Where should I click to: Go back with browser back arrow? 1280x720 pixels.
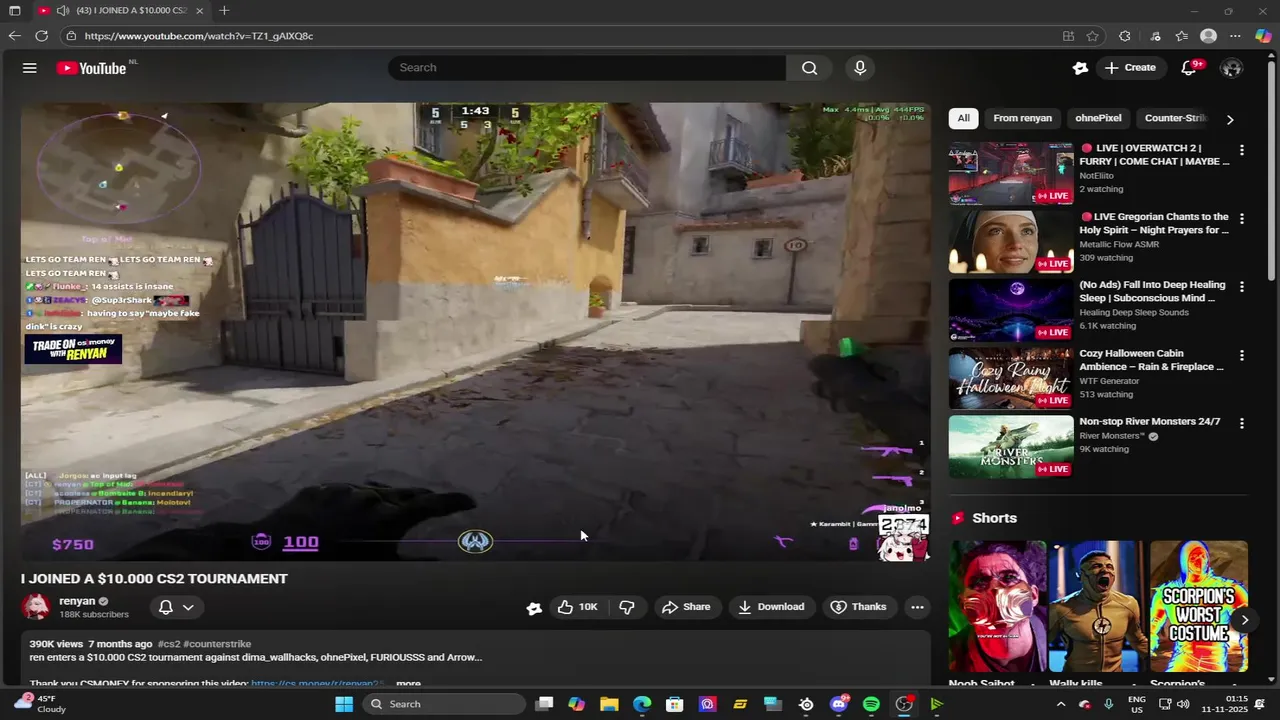[x=14, y=36]
